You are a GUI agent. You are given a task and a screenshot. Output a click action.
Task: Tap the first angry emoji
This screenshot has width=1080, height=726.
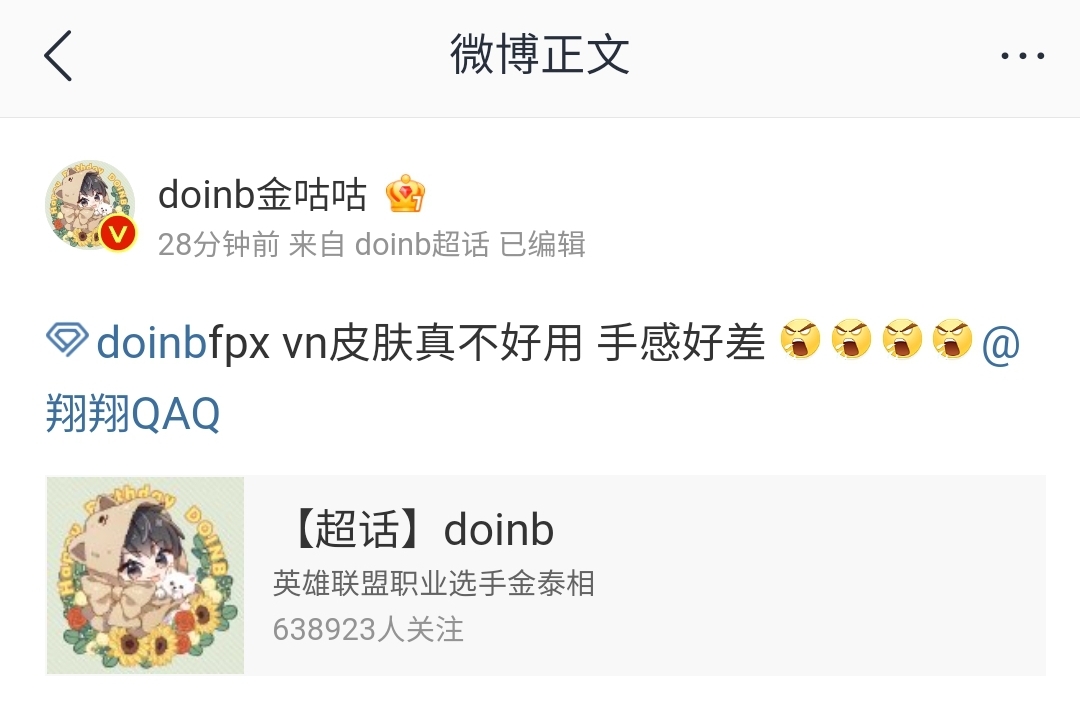click(800, 339)
